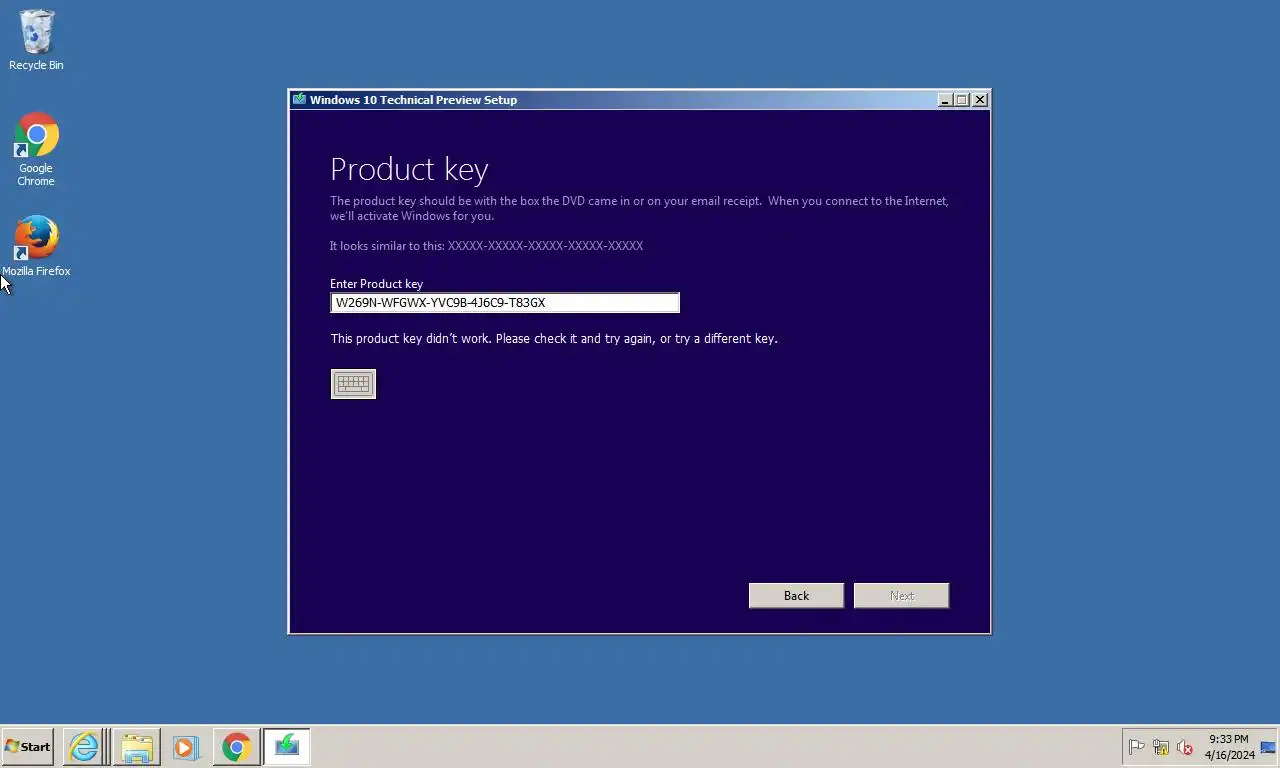Go Back in Windows 10 Setup
This screenshot has height=768, width=1280.
(796, 595)
